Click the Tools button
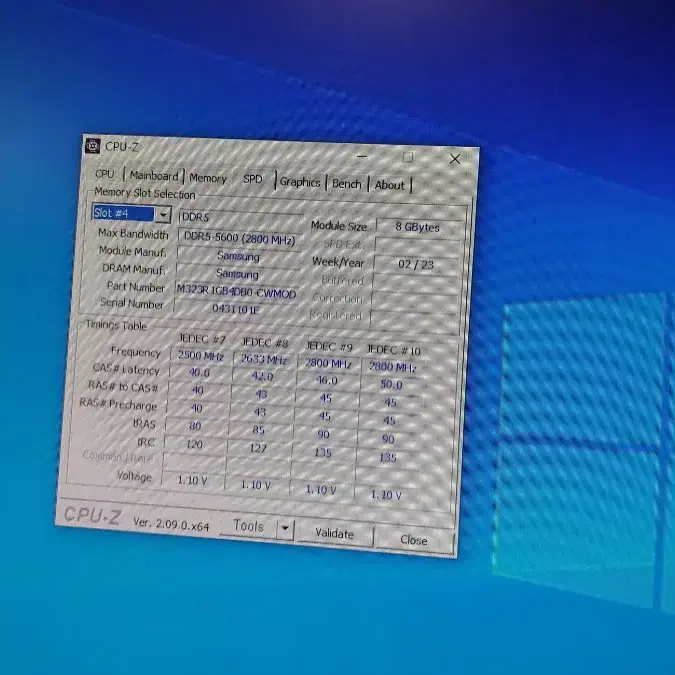This screenshot has height=675, width=675. [248, 526]
